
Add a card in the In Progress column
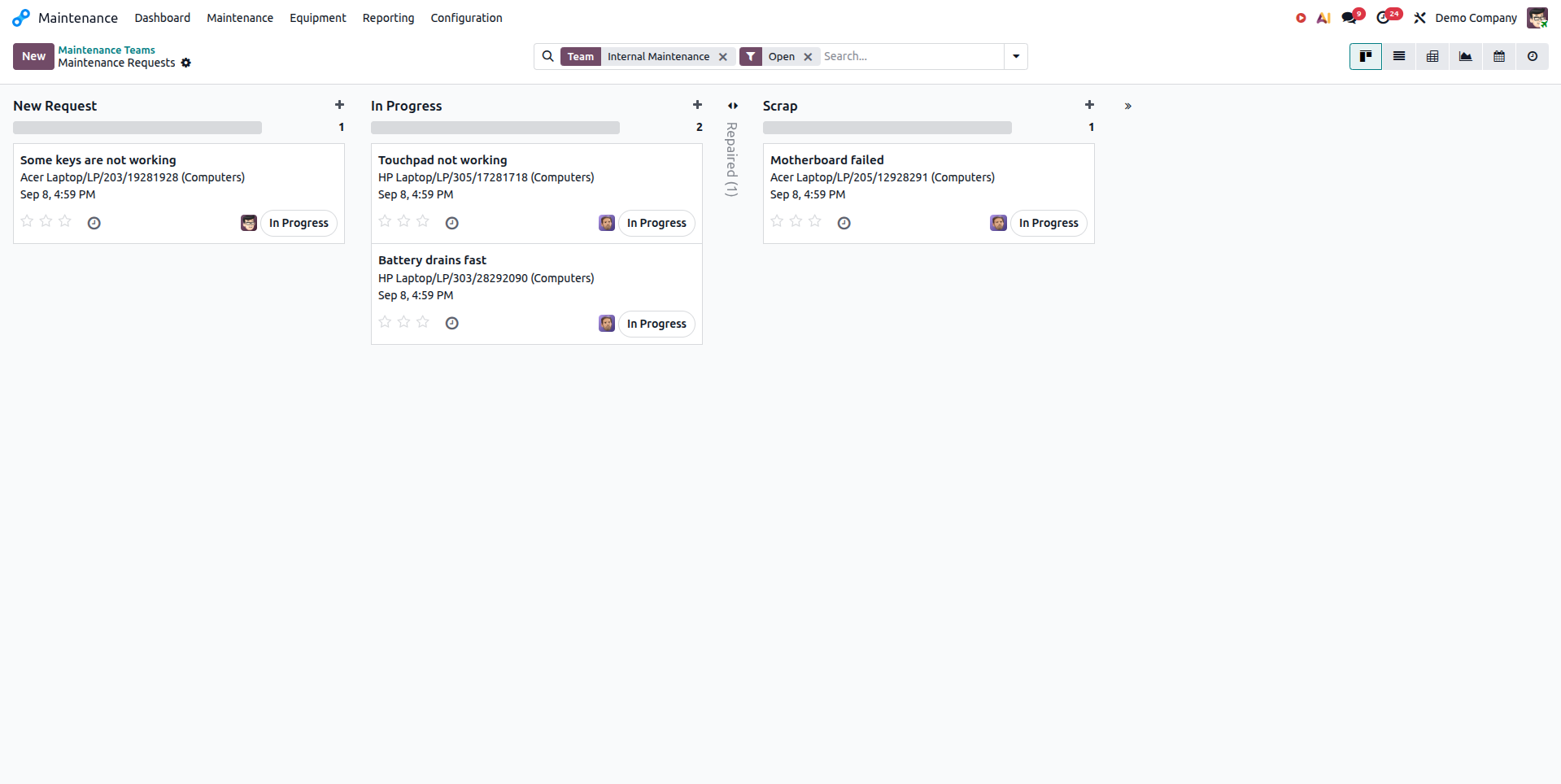pyautogui.click(x=697, y=105)
